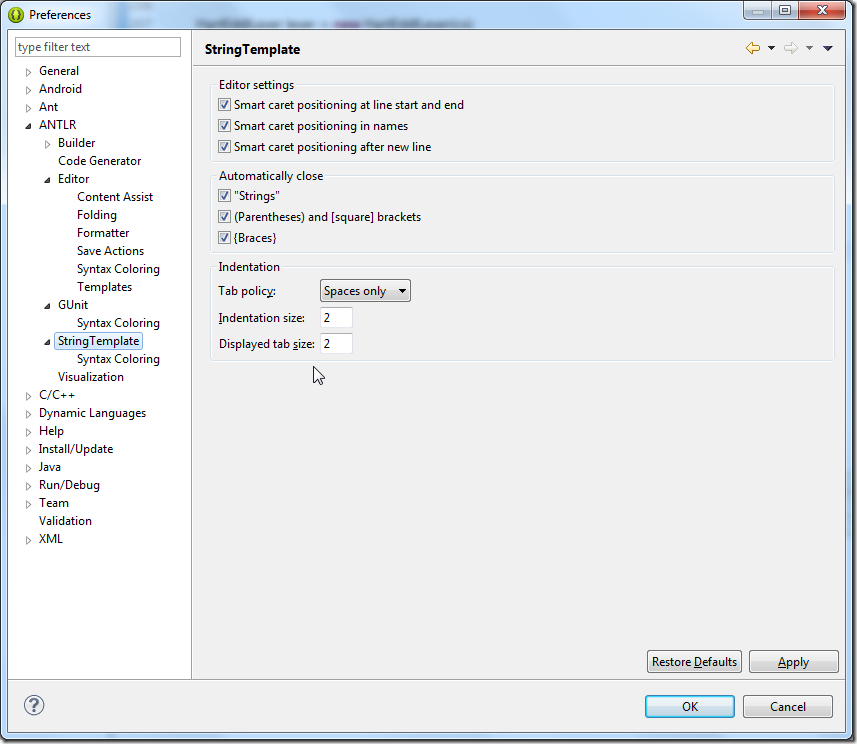
Task: Click the Displayed tab size field
Action: [x=336, y=344]
